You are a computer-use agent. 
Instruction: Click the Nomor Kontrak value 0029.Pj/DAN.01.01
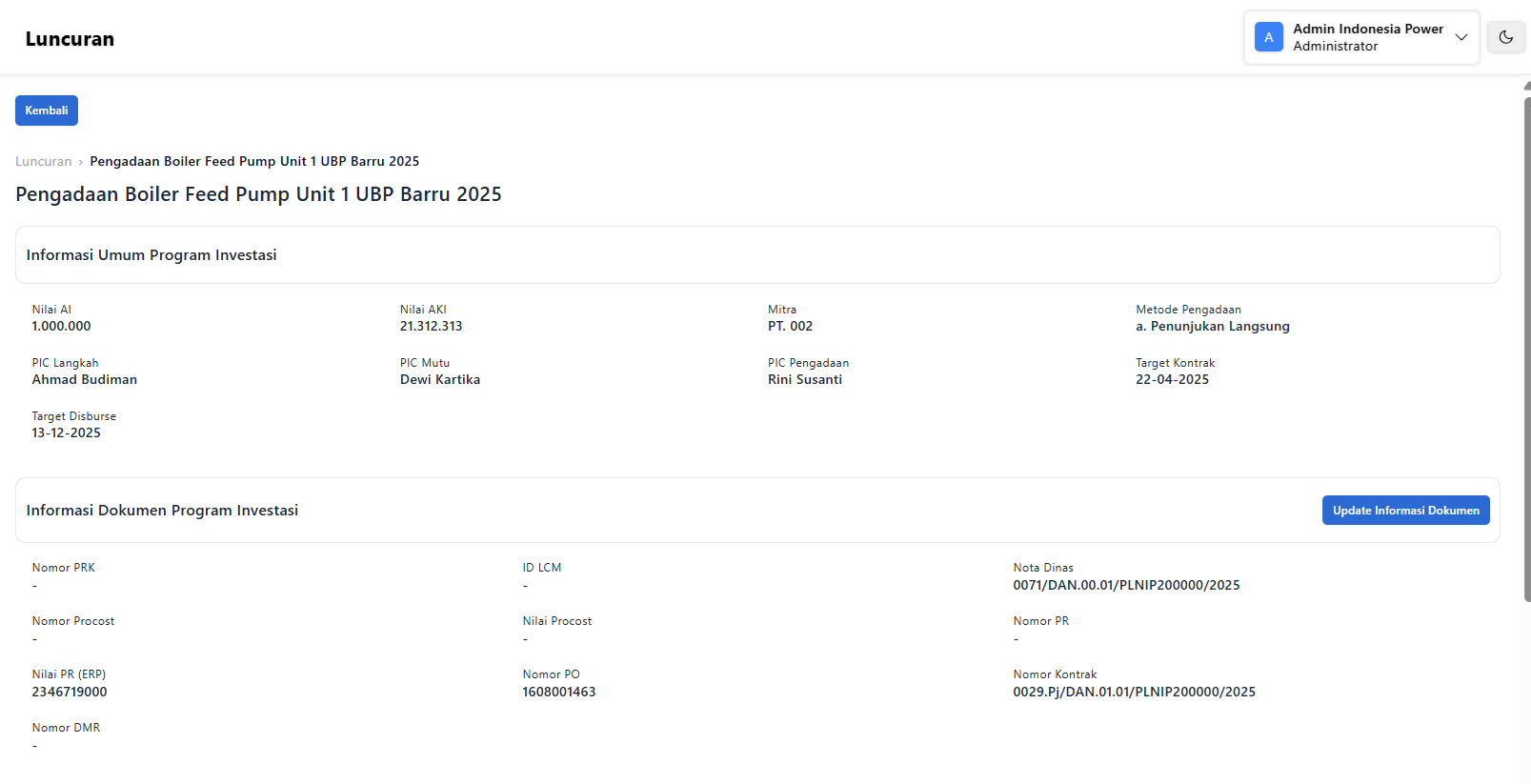pos(1134,693)
